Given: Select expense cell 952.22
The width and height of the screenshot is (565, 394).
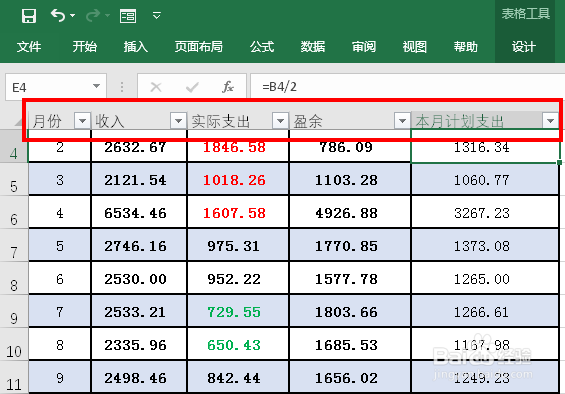Looking at the screenshot, I should point(238,279).
